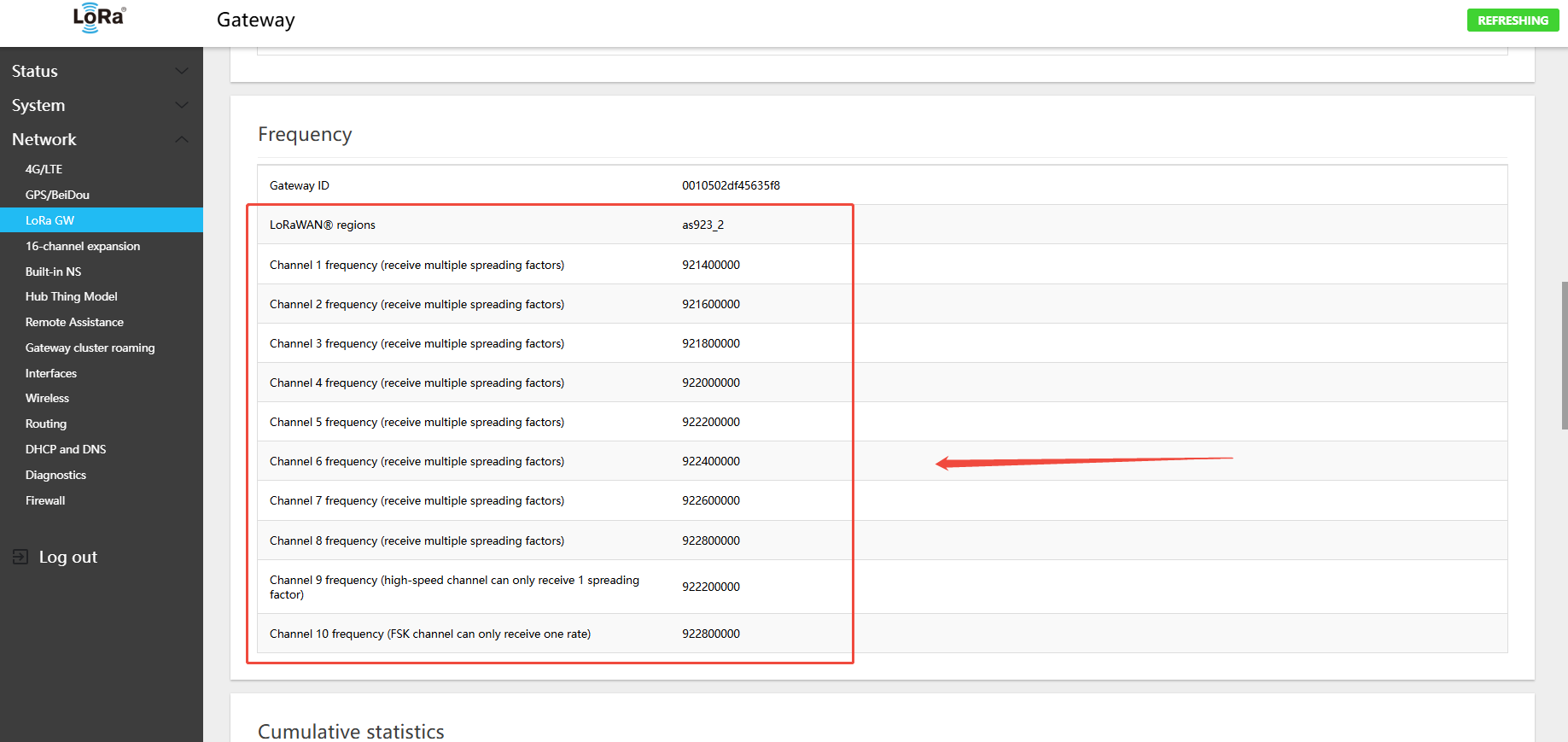This screenshot has height=742, width=1568.
Task: Select the LoRa GW menu item
Action: click(50, 220)
